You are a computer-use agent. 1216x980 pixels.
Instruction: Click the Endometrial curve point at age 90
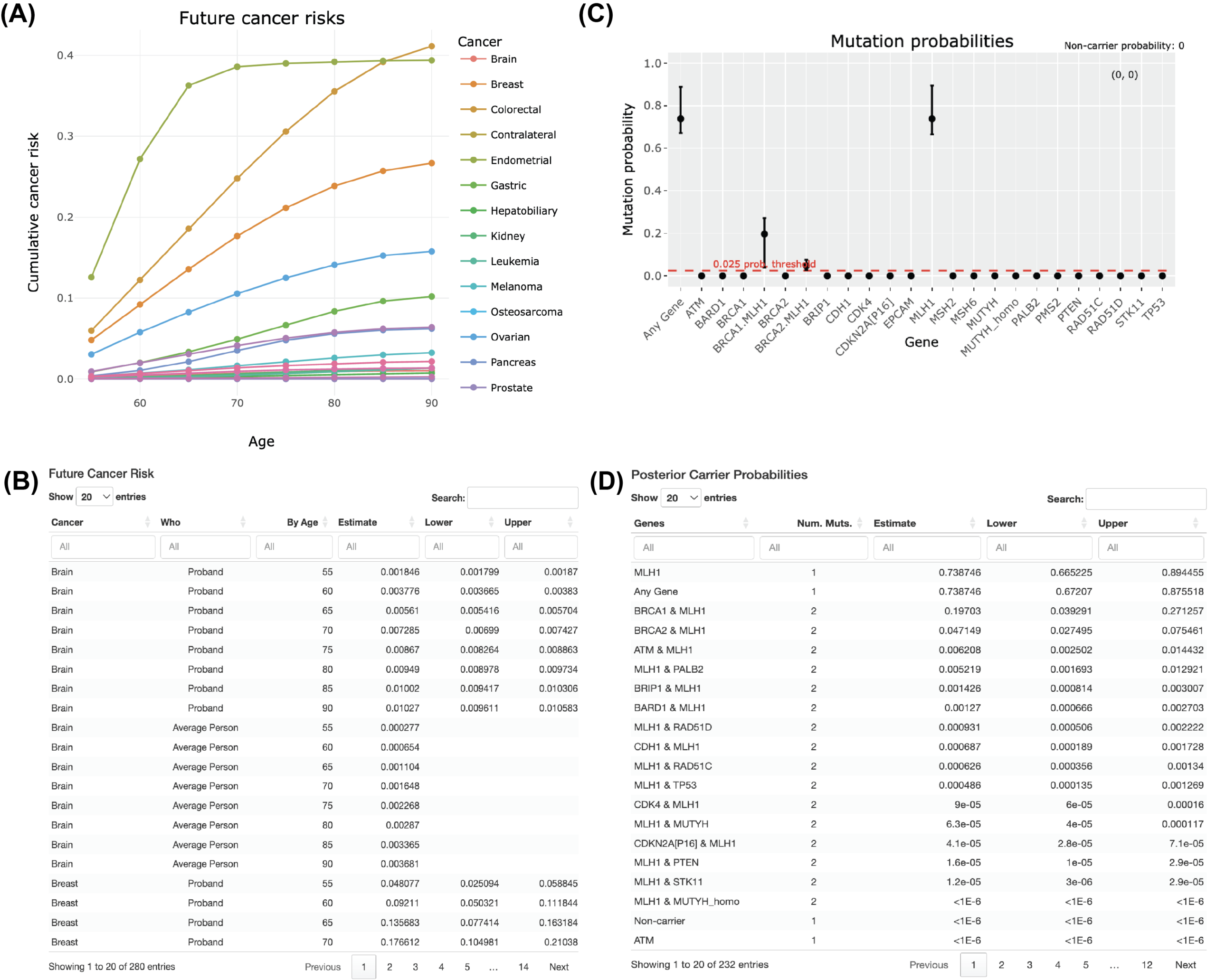coord(431,60)
